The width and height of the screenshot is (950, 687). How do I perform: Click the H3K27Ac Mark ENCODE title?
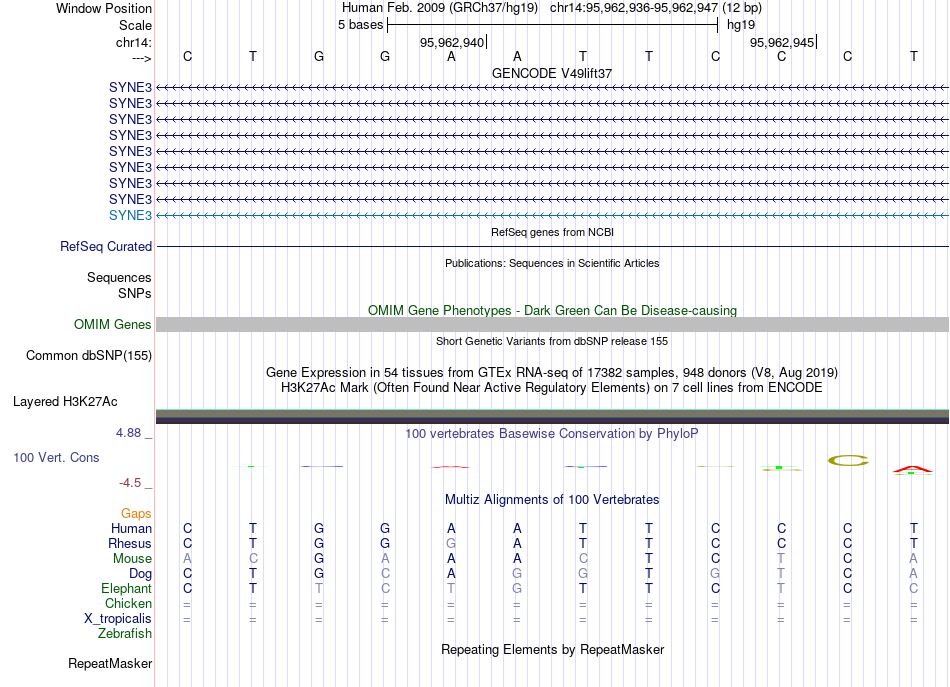[552, 388]
